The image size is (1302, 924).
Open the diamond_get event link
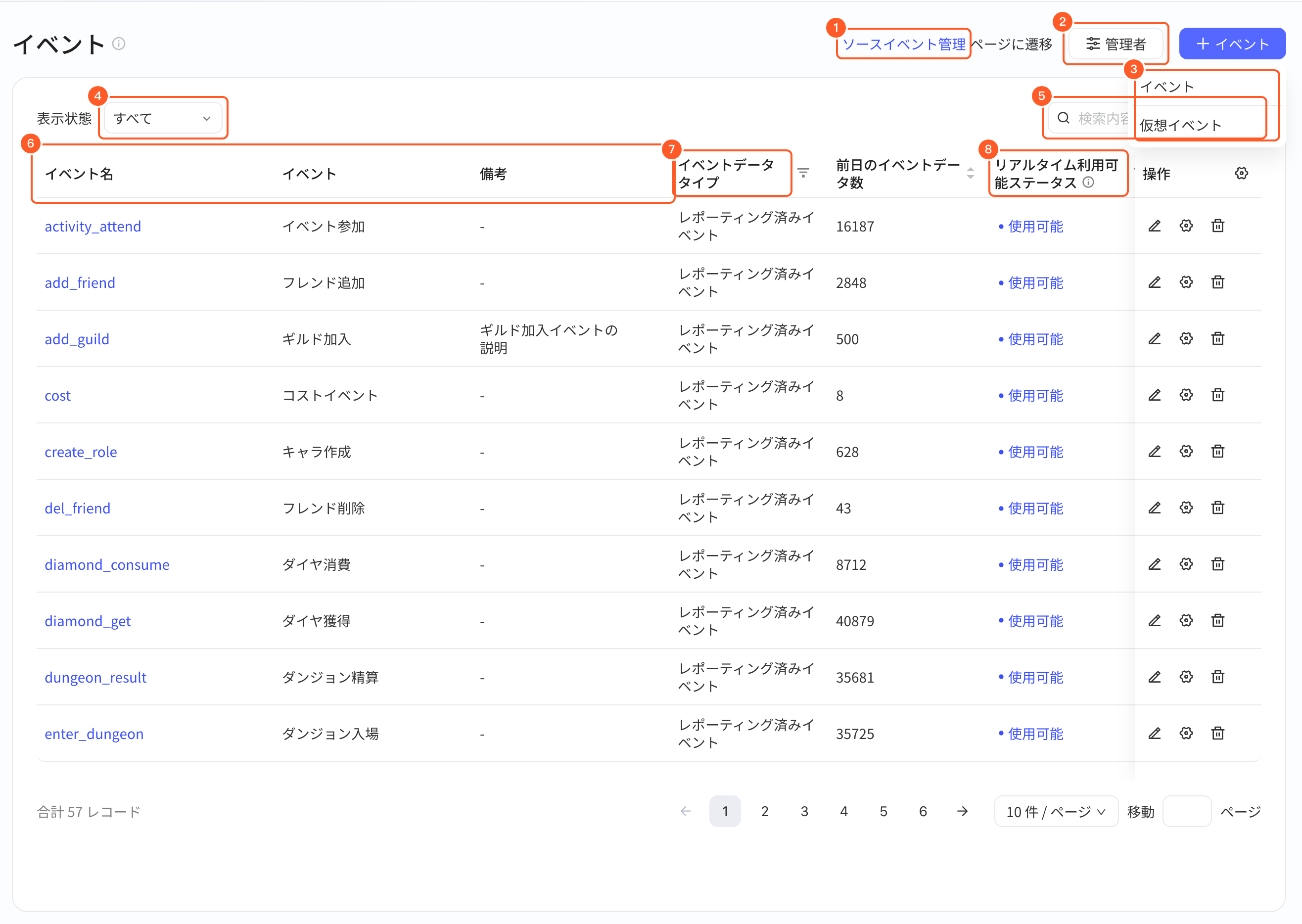88,620
